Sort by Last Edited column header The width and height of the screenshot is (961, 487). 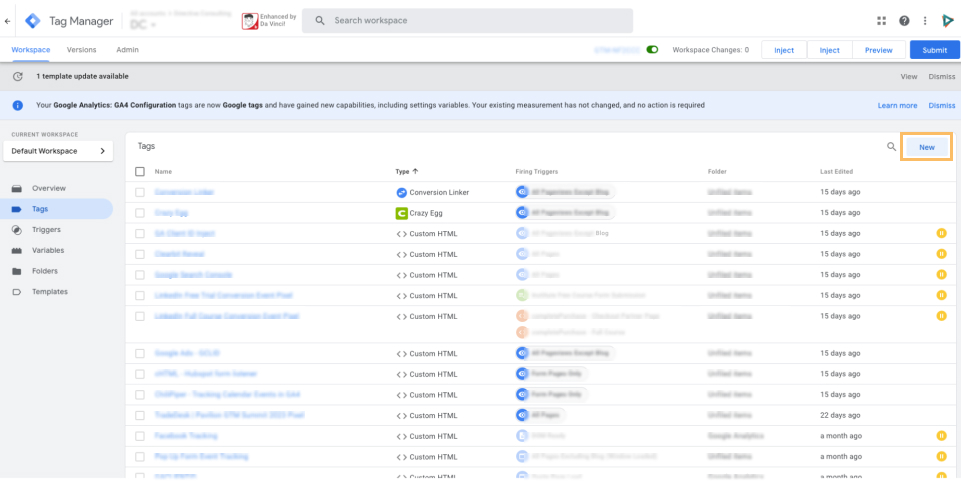[x=836, y=172]
